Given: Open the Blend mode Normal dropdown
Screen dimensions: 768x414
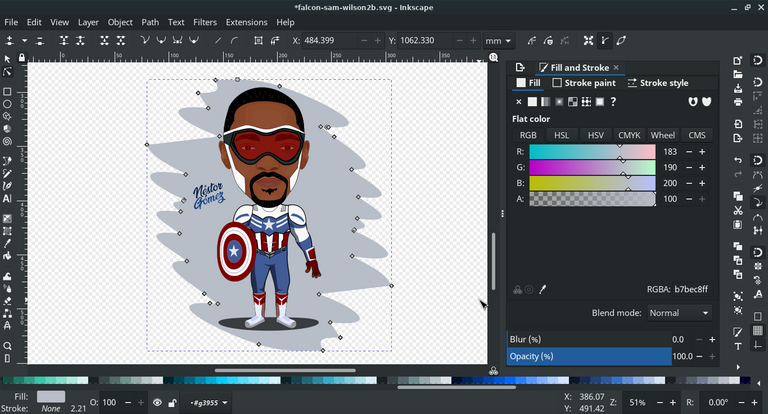Looking at the screenshot, I should (679, 313).
